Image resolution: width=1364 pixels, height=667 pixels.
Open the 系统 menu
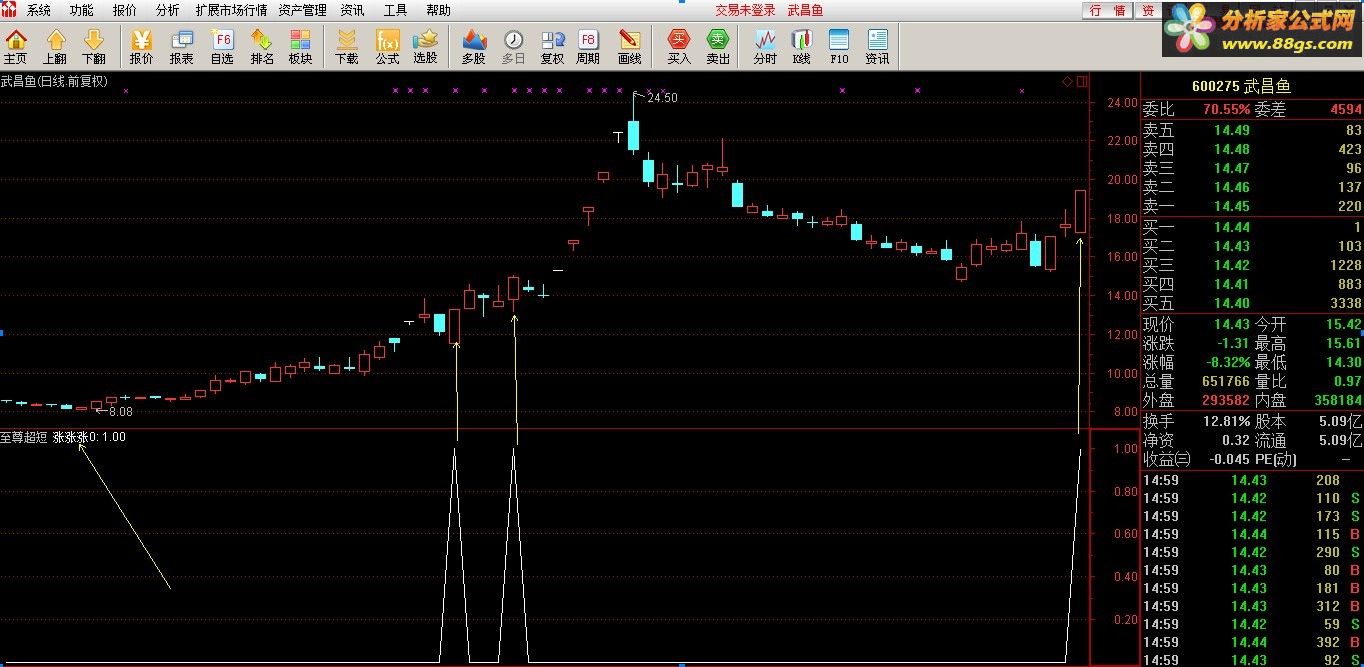(39, 10)
